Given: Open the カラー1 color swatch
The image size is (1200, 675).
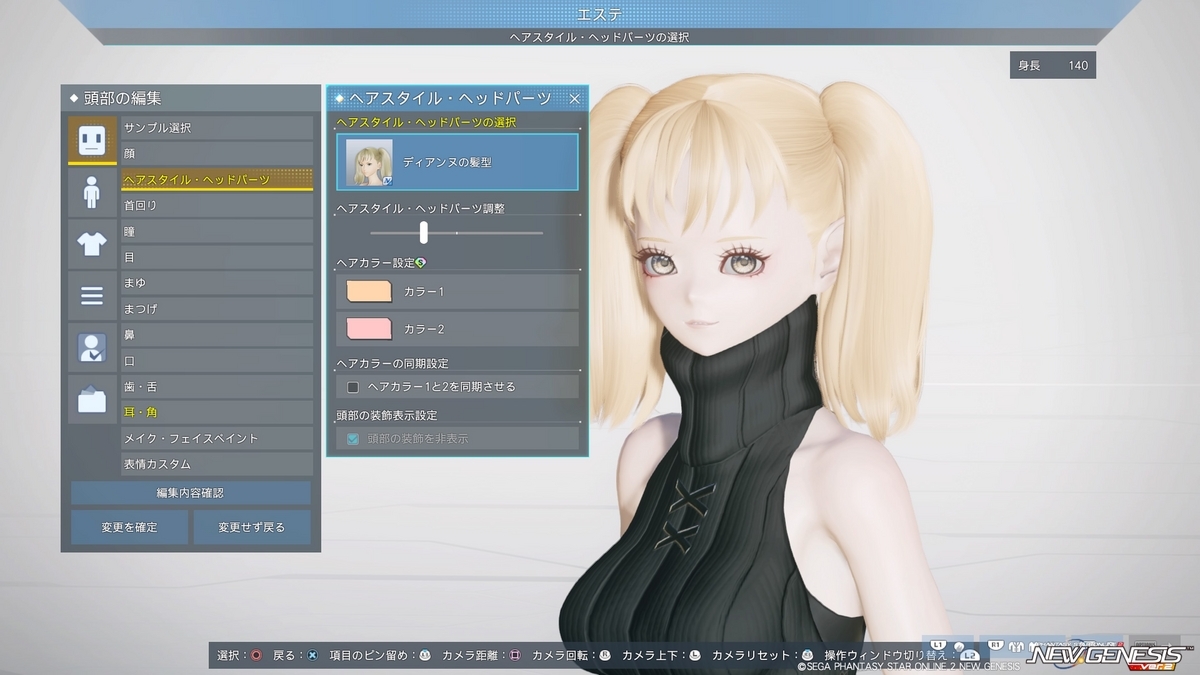Looking at the screenshot, I should (x=368, y=291).
